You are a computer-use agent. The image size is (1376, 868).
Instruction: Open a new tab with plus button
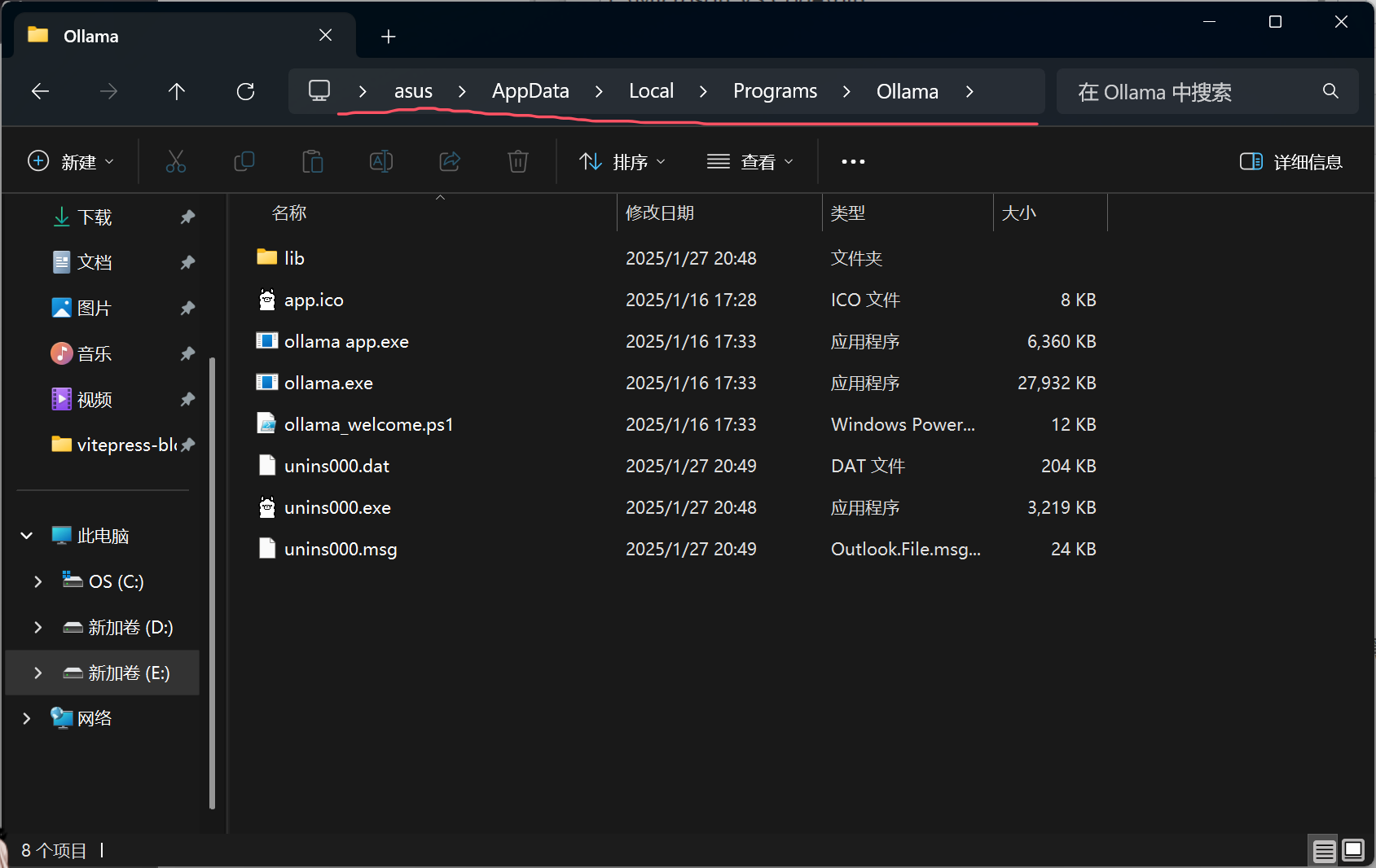pyautogui.click(x=389, y=37)
